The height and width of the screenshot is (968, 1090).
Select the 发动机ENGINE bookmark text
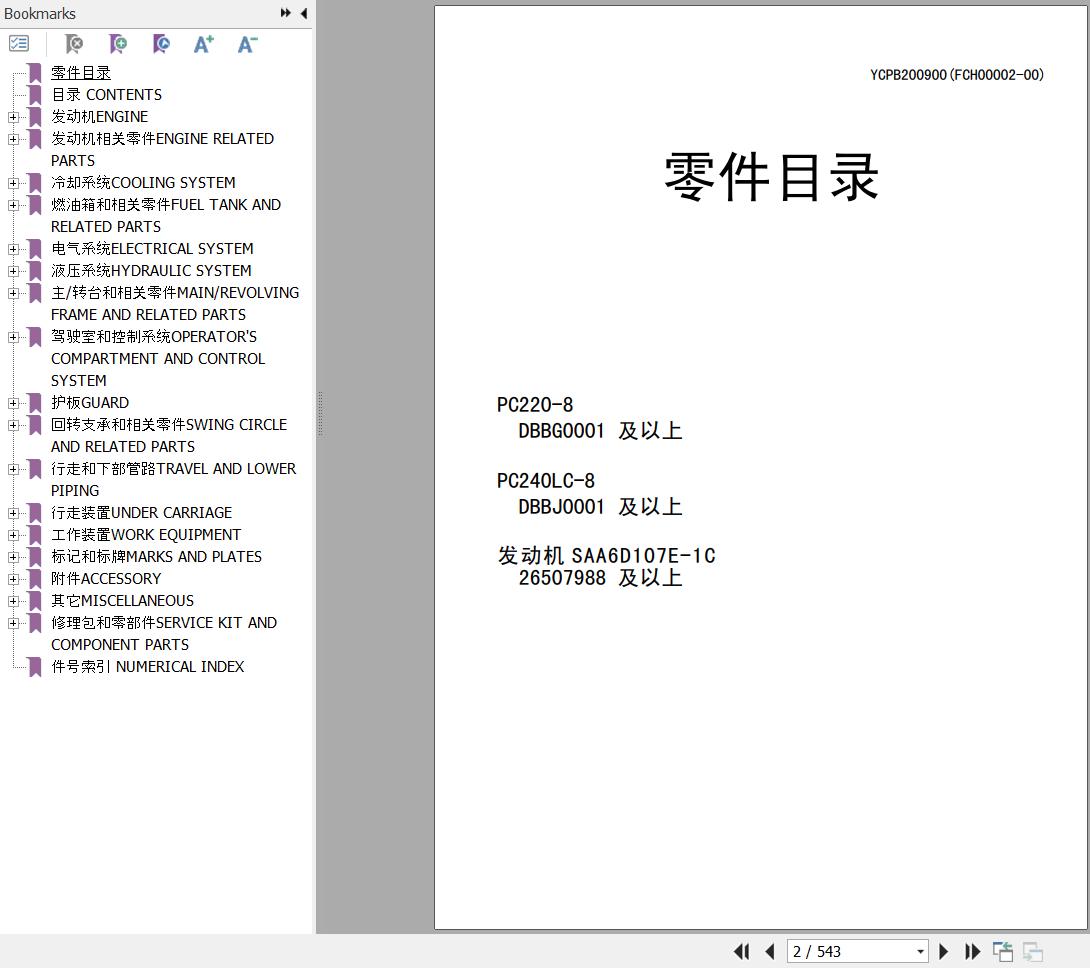click(99, 117)
